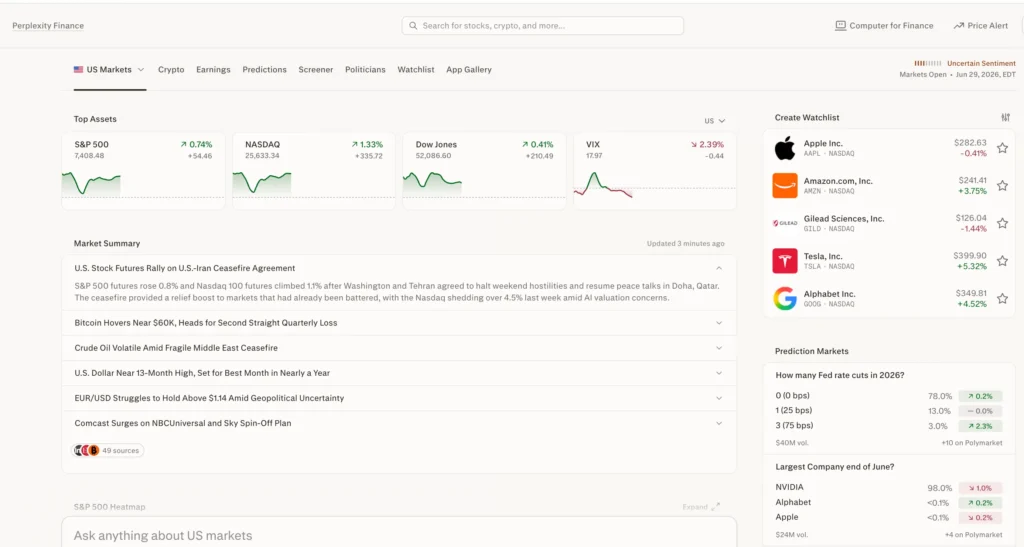Collapse the Stock Futures Rally story
Screen dimensions: 1024x547
pyautogui.click(x=718, y=268)
